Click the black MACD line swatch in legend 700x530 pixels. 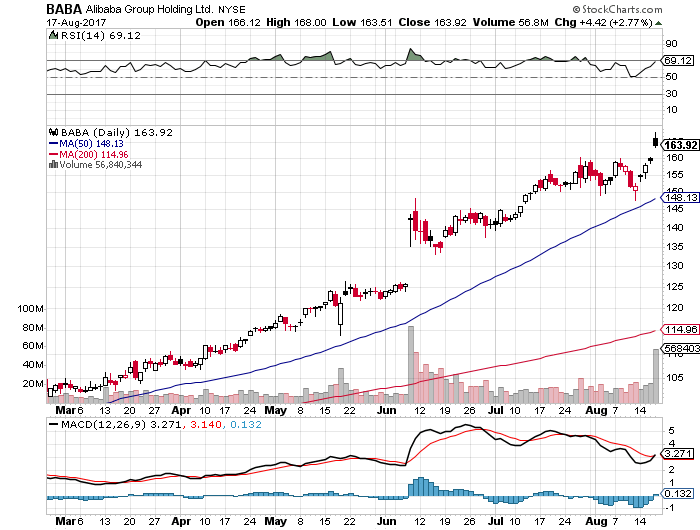[53, 425]
